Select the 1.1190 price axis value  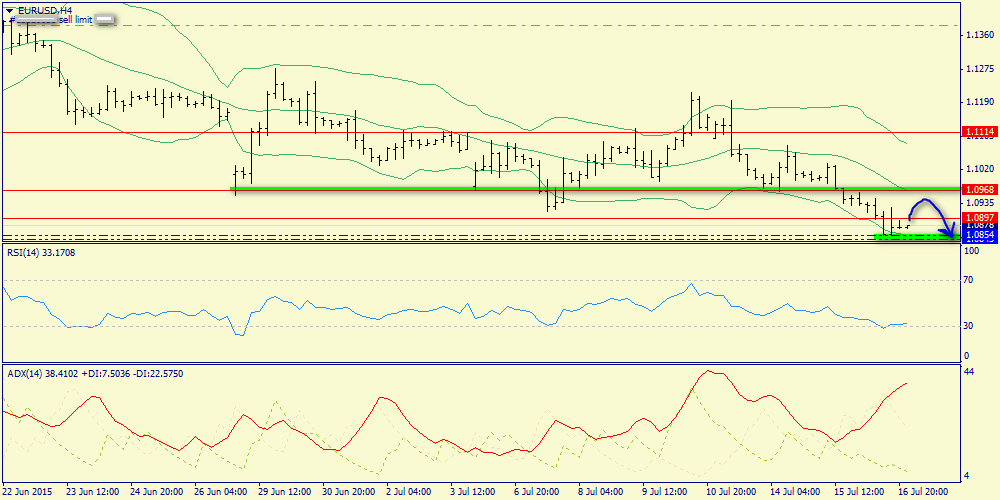(980, 101)
